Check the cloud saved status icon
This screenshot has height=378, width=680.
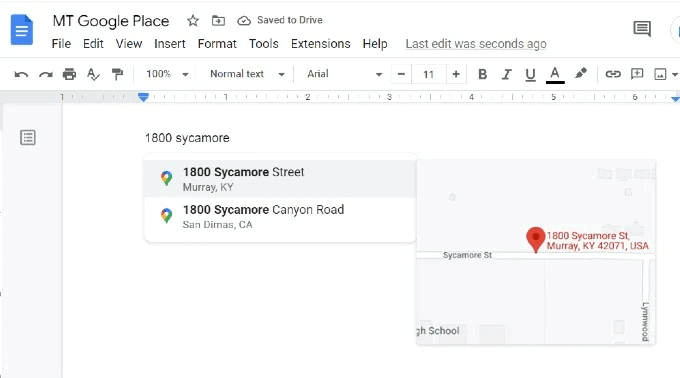pos(244,20)
